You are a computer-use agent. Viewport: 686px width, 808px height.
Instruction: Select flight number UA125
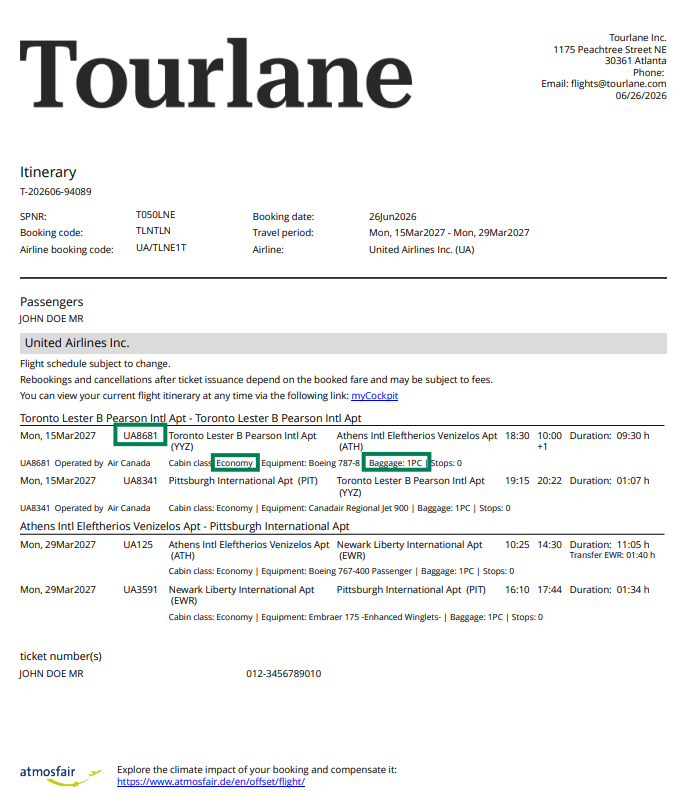(138, 545)
